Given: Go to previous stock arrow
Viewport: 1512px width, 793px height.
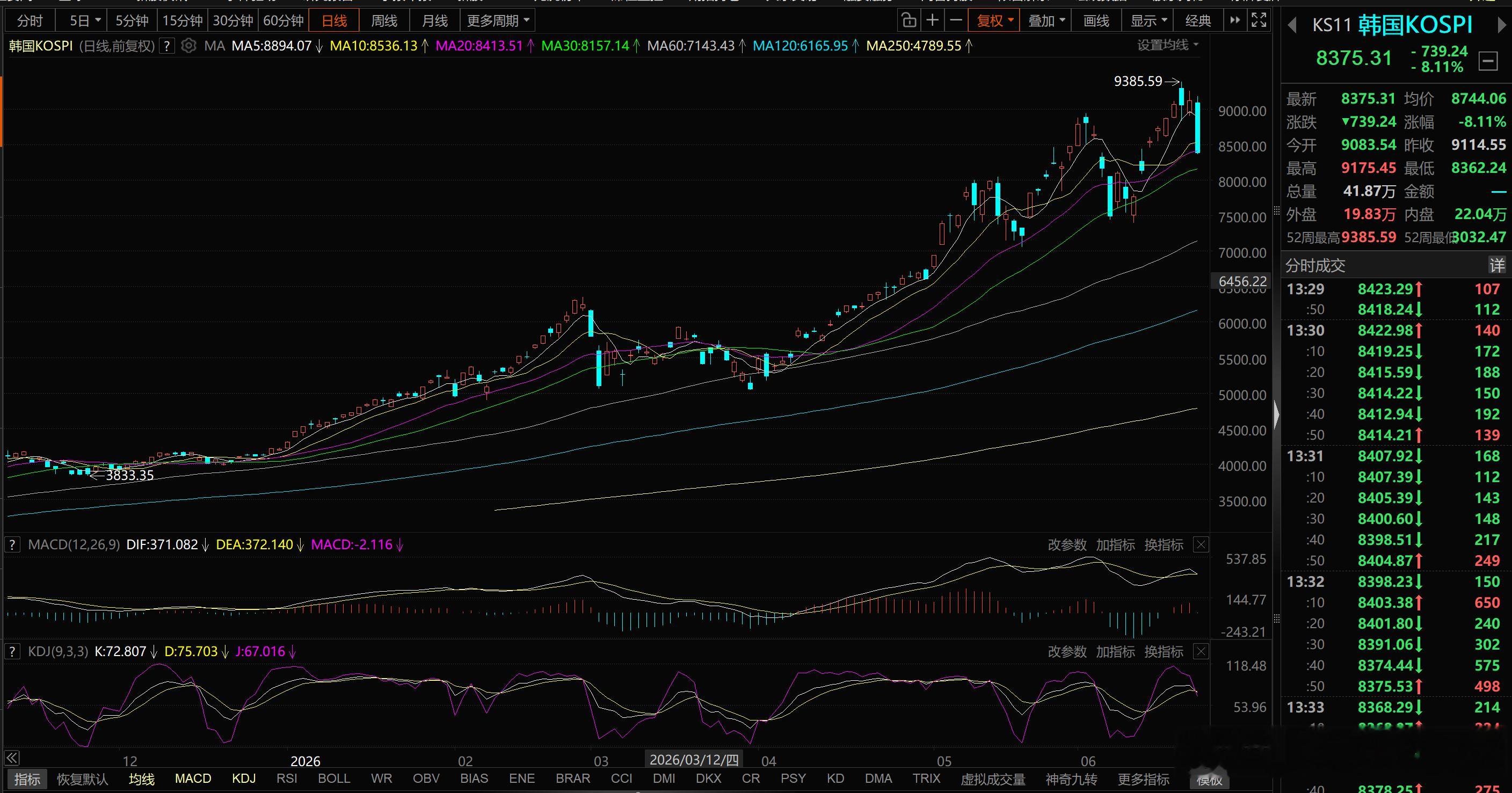Looking at the screenshot, I should click(x=1291, y=25).
